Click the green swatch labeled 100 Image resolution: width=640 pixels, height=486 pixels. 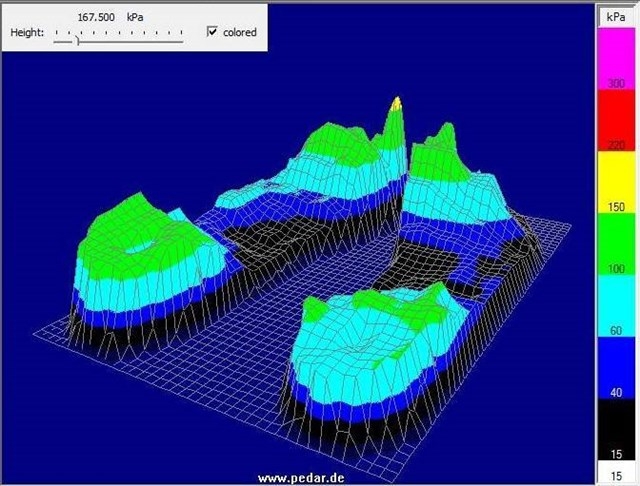616,244
